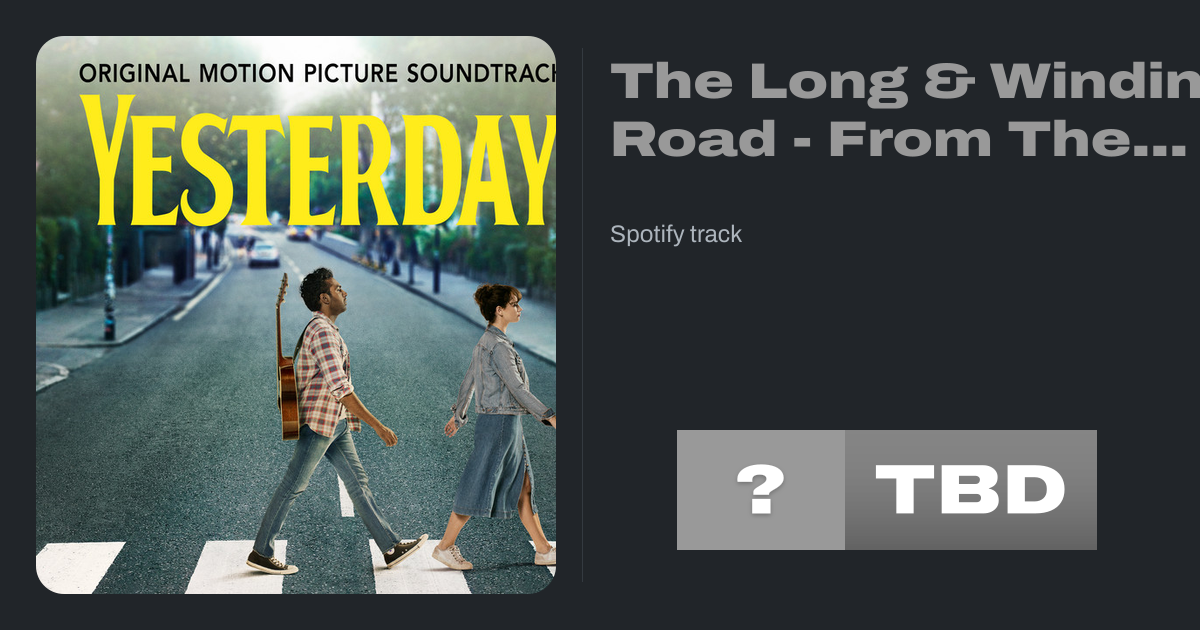Click the ampersand in the track title
The height and width of the screenshot is (630, 1200).
(x=951, y=81)
